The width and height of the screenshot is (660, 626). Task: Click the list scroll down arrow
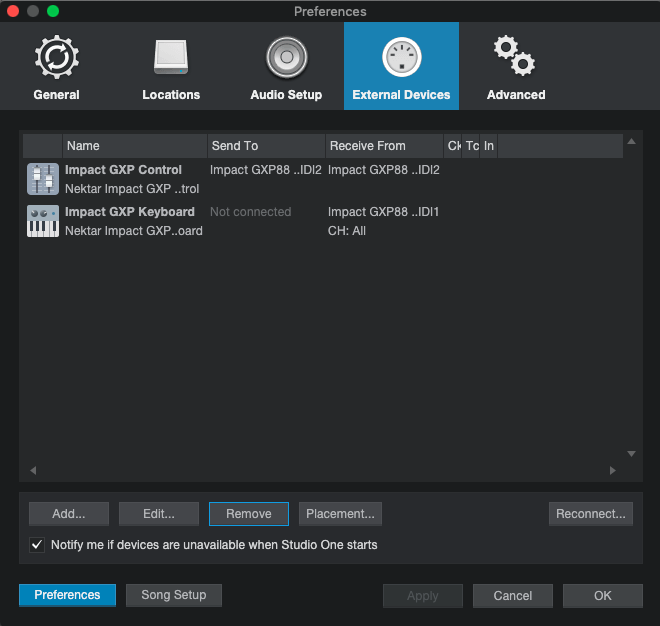click(631, 453)
